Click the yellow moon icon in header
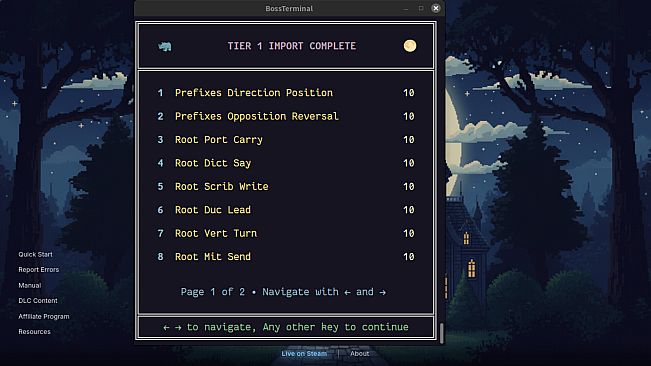651x366 pixels. (x=410, y=46)
